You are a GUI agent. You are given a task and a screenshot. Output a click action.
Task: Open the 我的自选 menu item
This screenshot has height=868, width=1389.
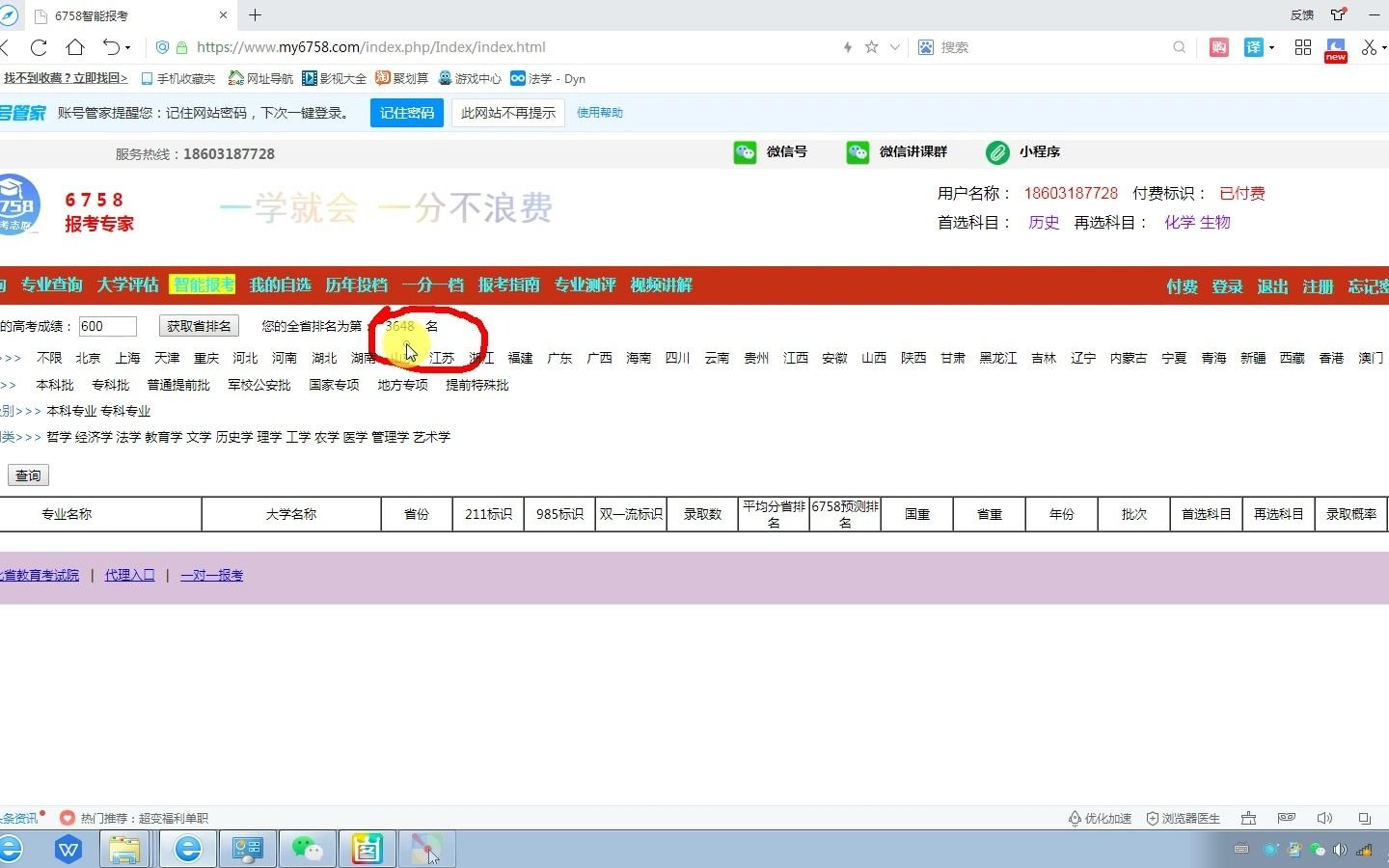(x=280, y=285)
